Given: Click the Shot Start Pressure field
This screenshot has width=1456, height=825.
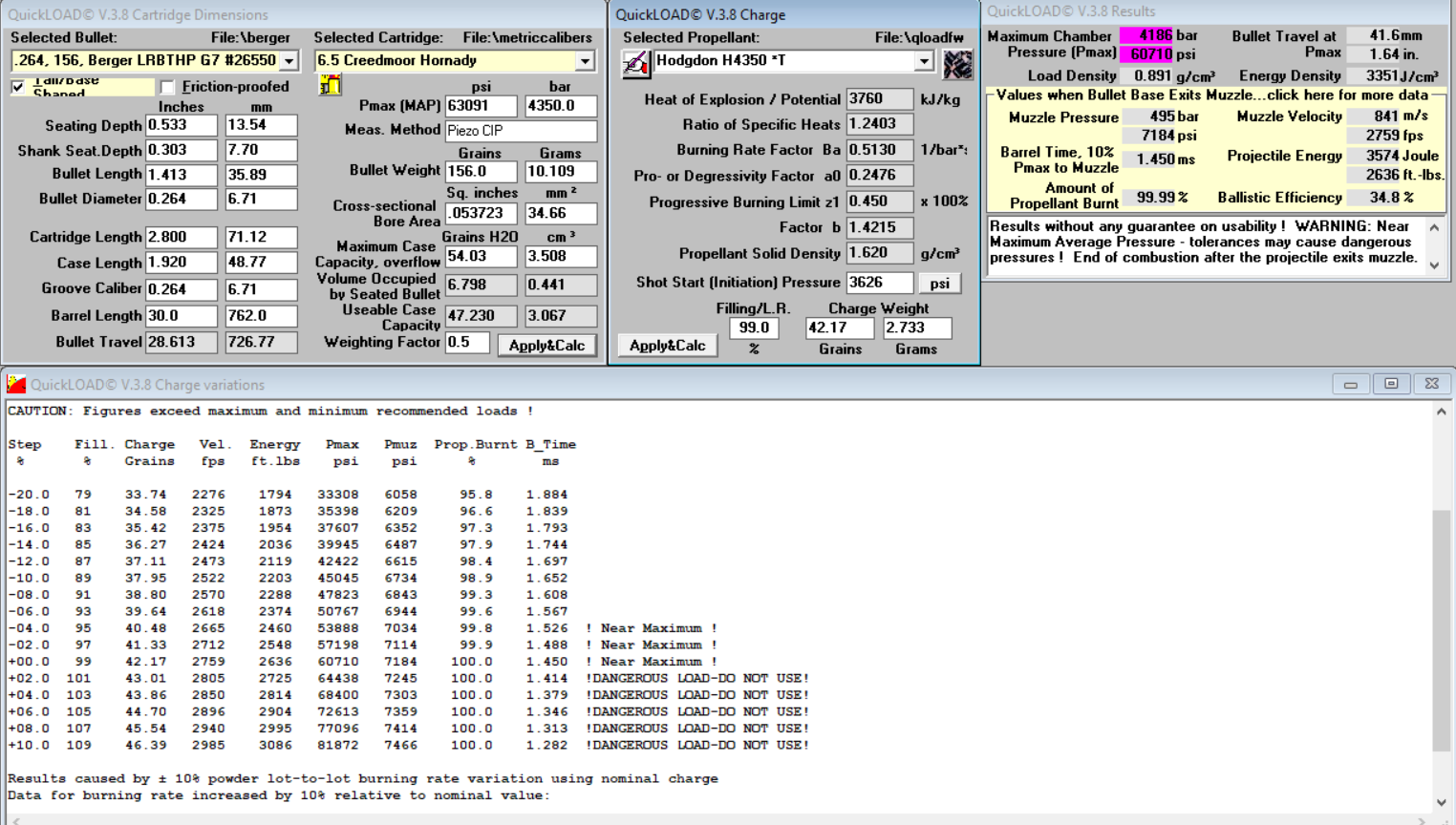Looking at the screenshot, I should click(880, 283).
